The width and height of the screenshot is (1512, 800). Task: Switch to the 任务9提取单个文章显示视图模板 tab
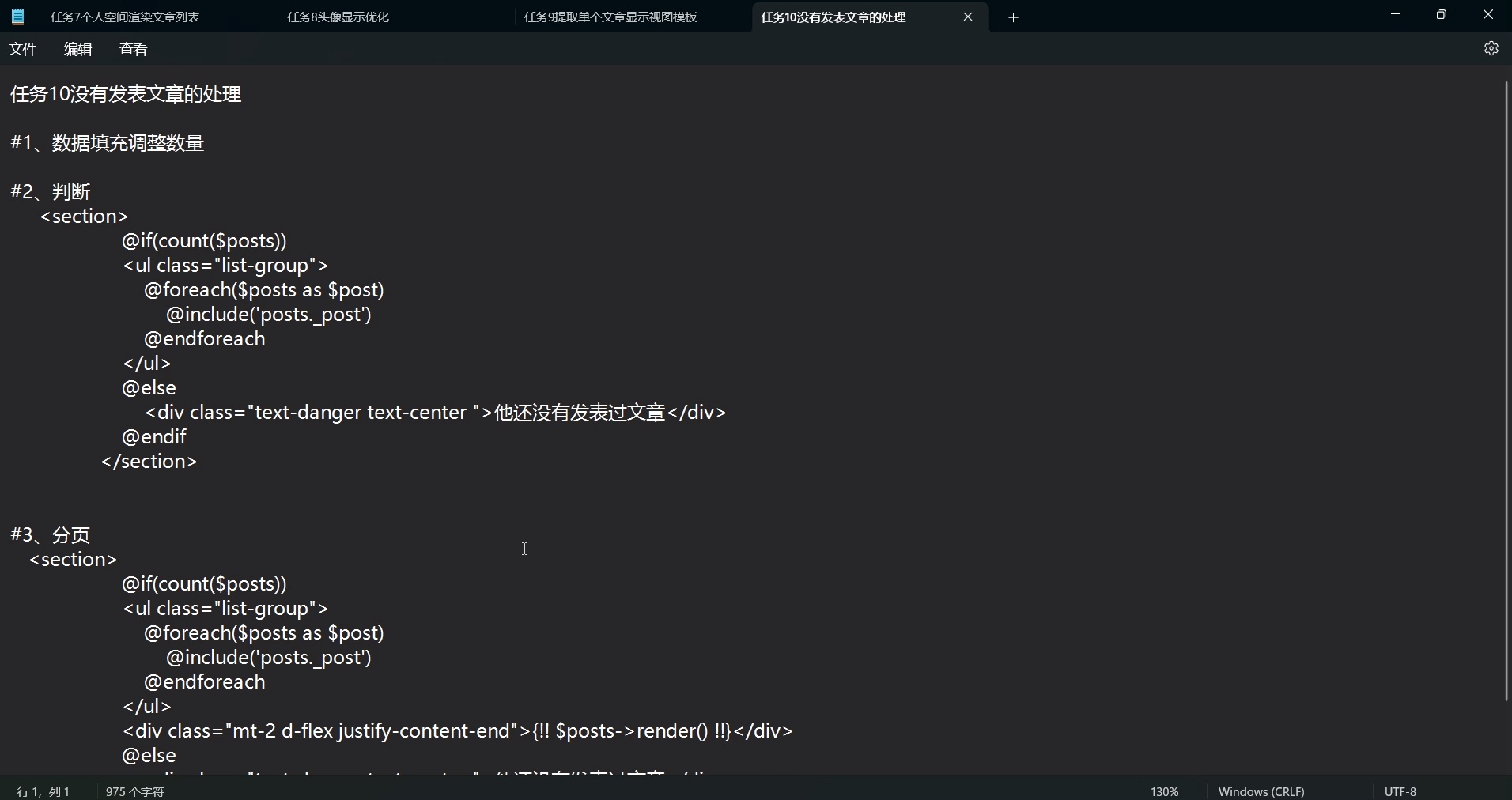[610, 17]
